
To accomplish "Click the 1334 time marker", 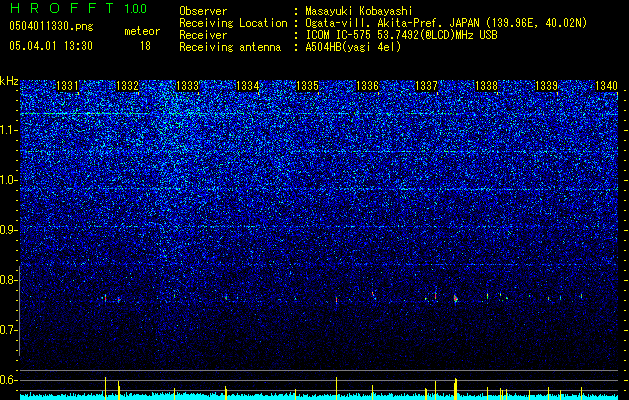I will (x=247, y=86).
